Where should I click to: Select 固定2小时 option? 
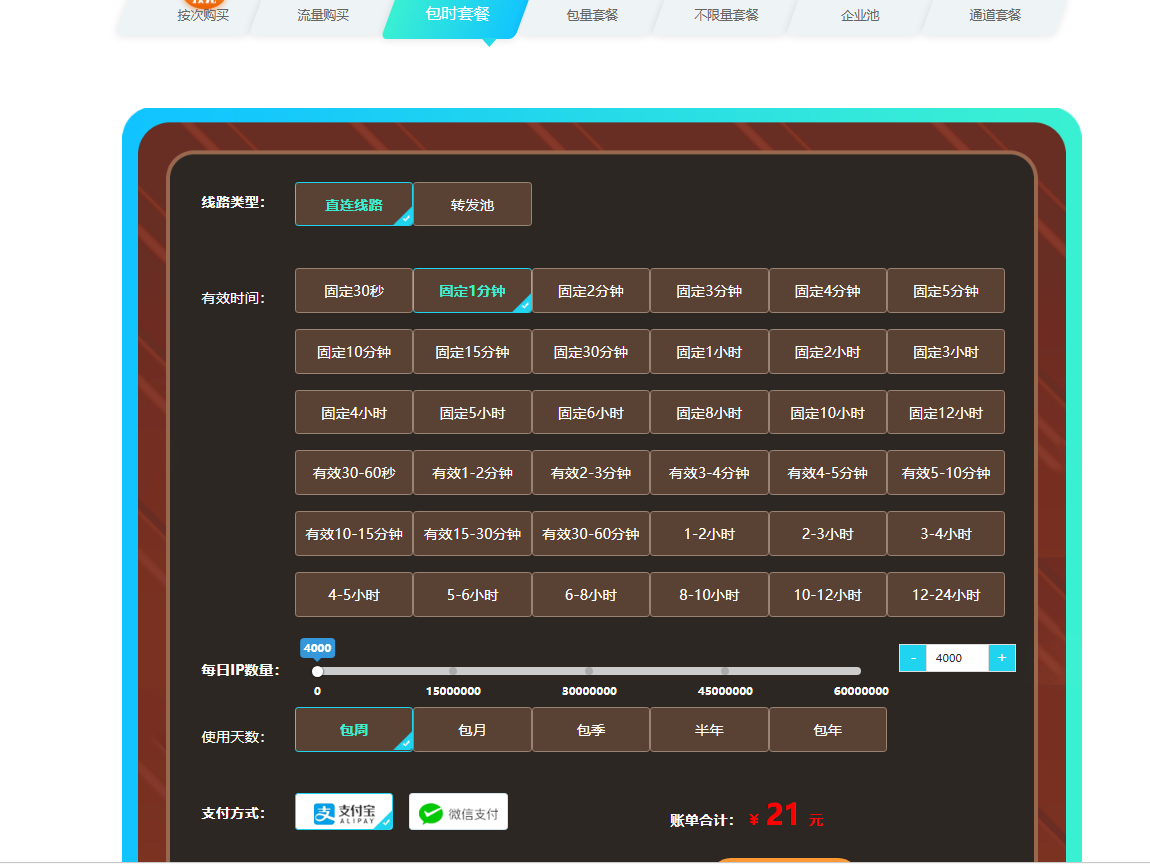(828, 352)
